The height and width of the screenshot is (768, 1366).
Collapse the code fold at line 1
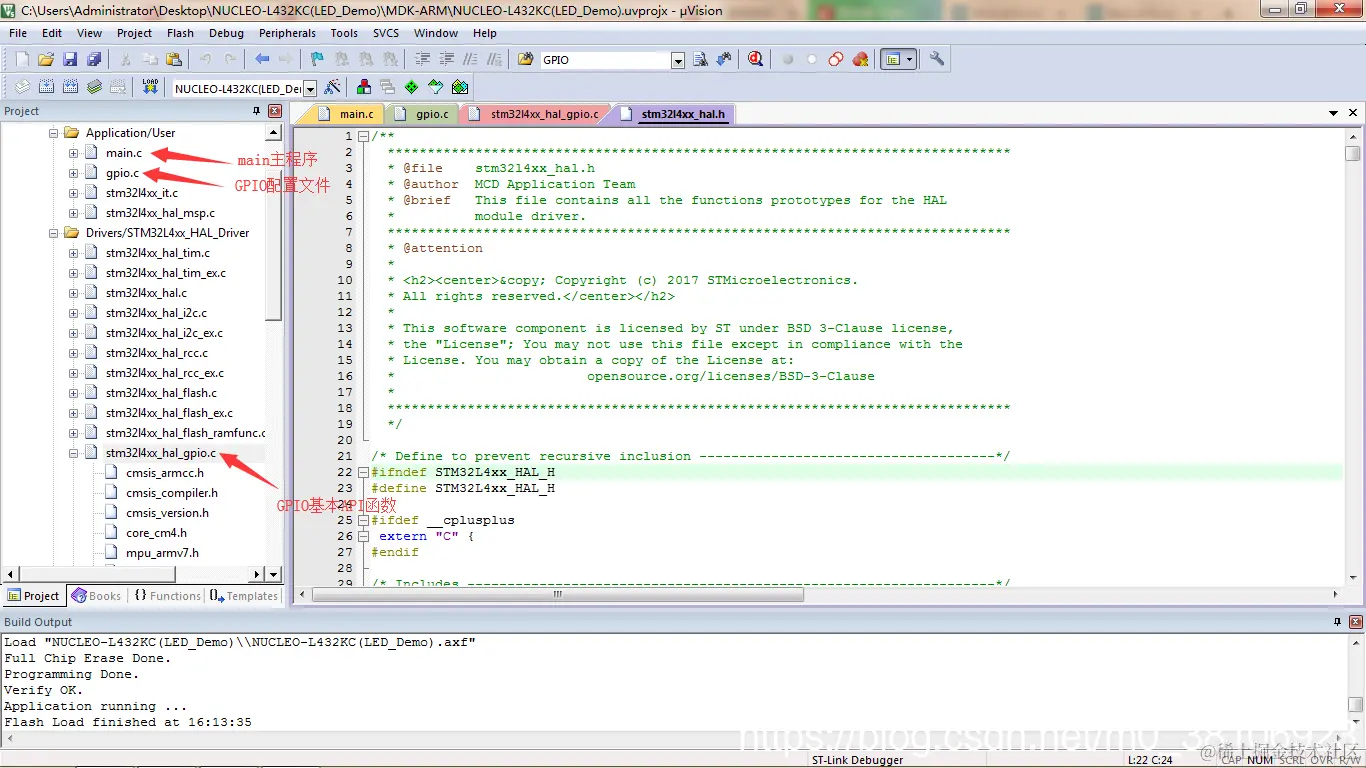tap(363, 136)
